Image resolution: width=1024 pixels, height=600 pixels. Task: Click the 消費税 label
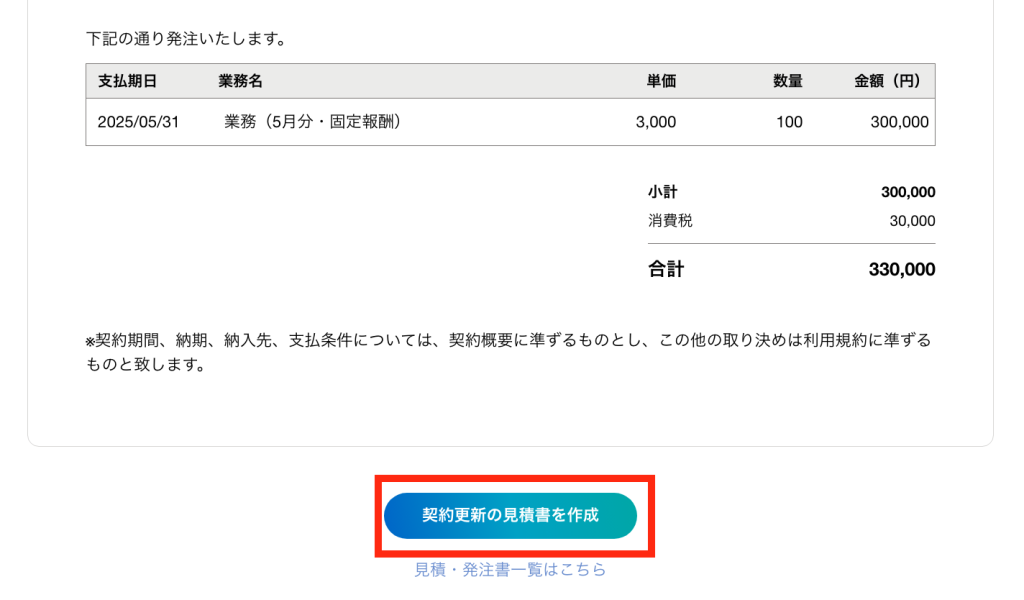point(670,221)
